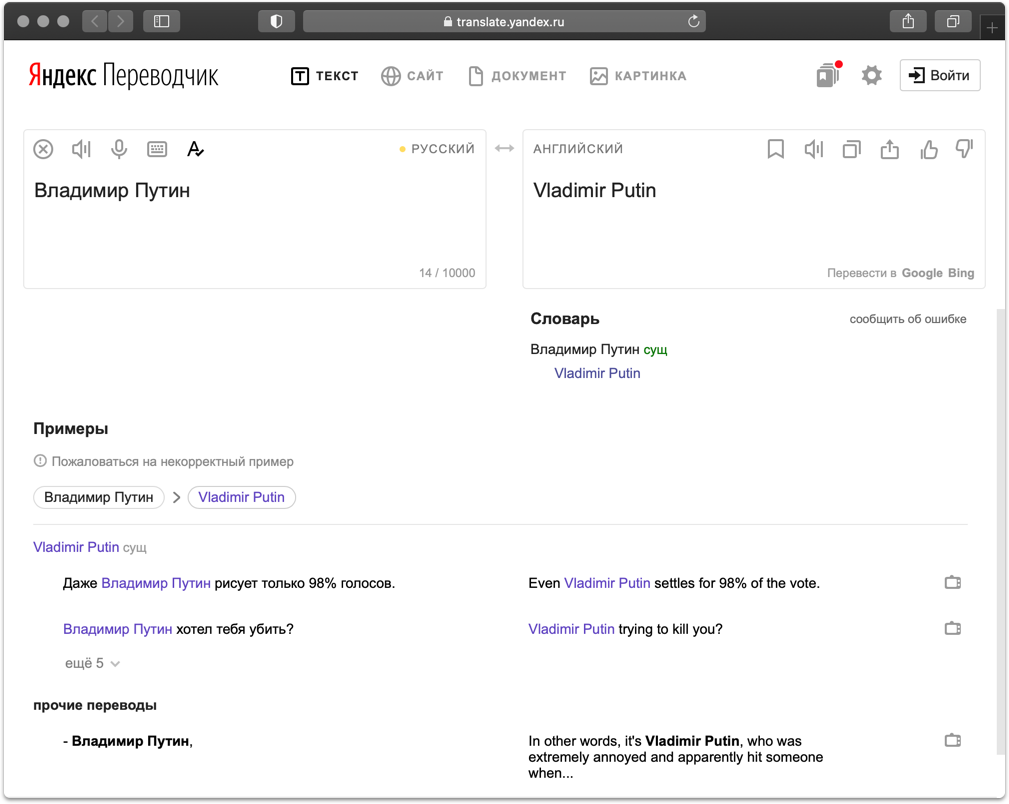The height and width of the screenshot is (804, 1009).
Task: Rate the translation with thumbs up
Action: (928, 149)
